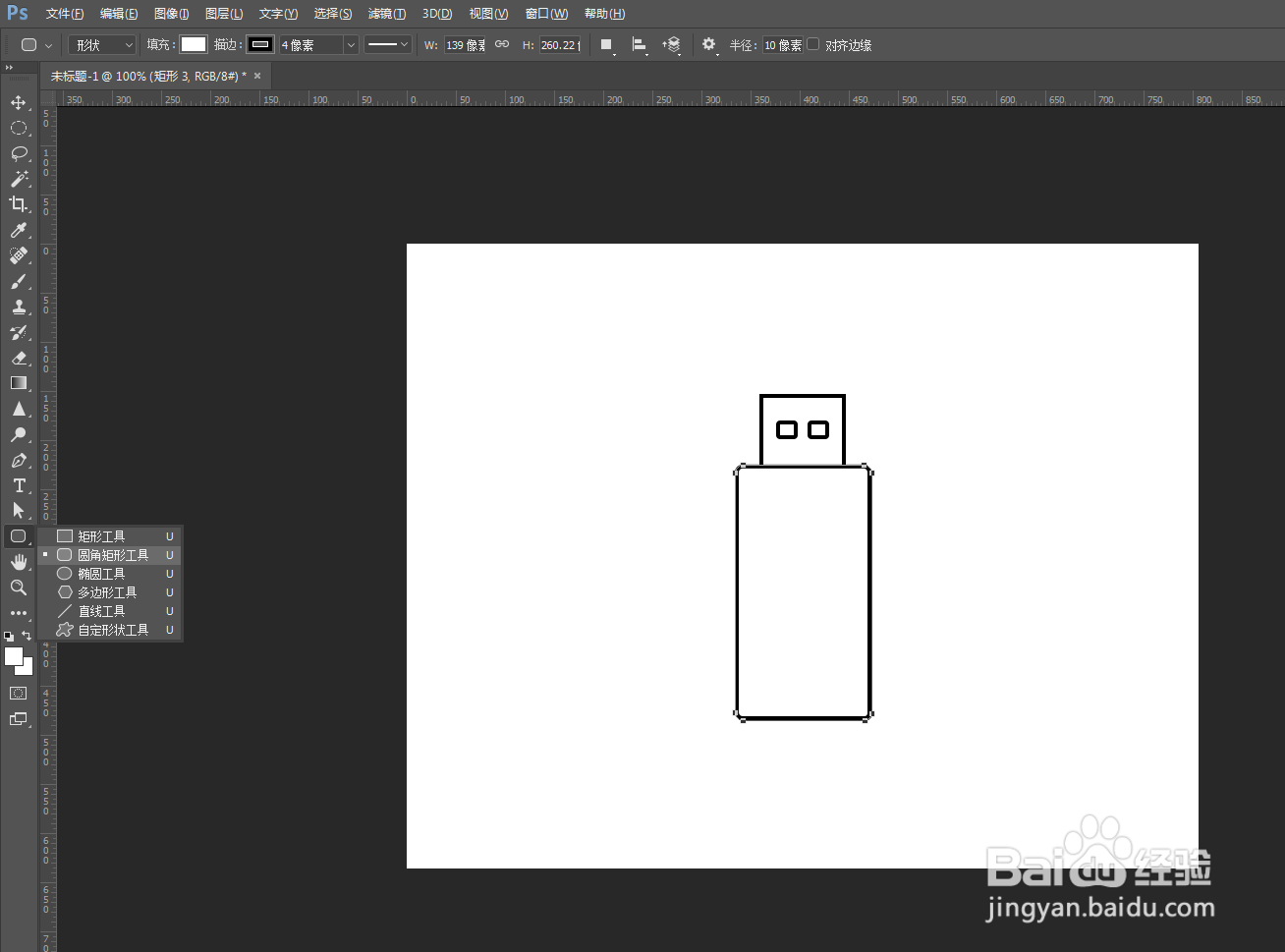The width and height of the screenshot is (1285, 952).
Task: Swap foreground and background colors
Action: click(x=28, y=636)
